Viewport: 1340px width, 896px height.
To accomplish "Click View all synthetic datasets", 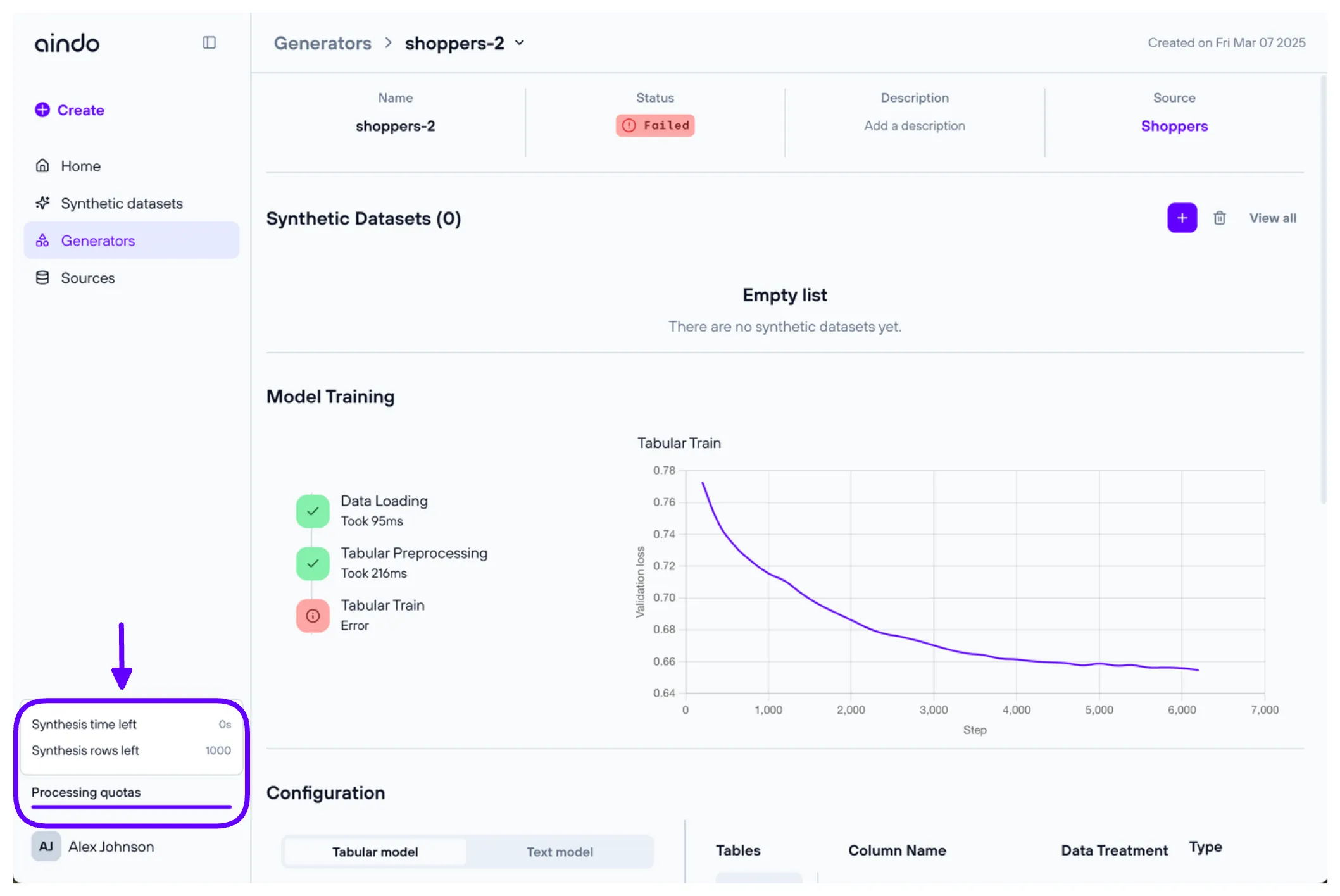I will [1272, 218].
